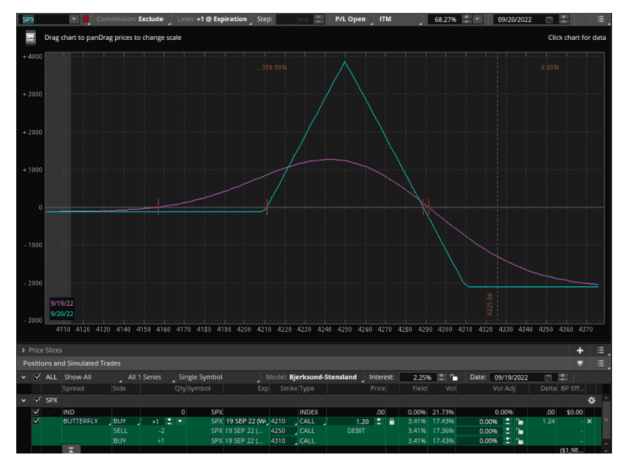Open Positions and Simulated Trades list menu icon

point(600,363)
